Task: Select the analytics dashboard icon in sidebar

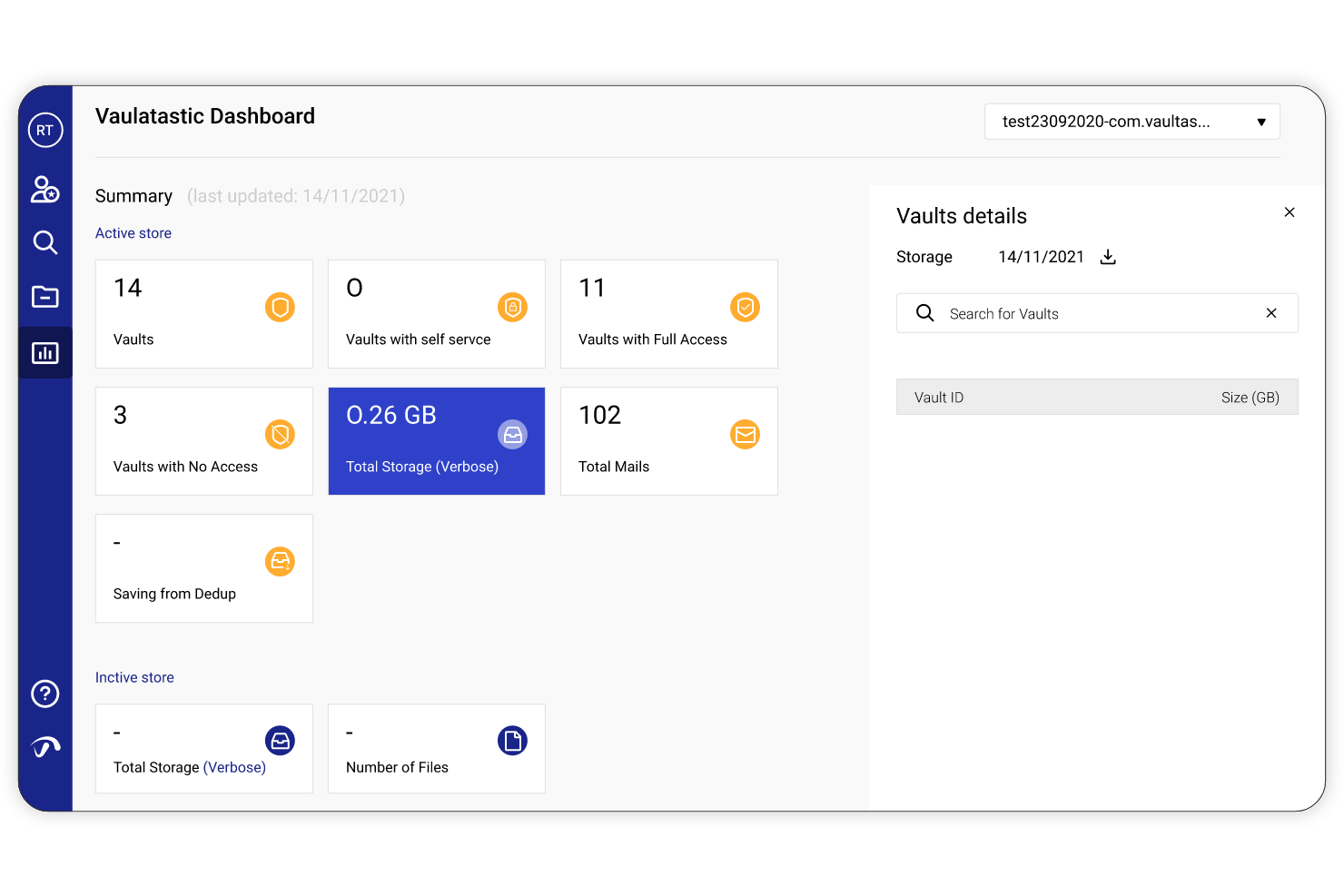Action: (44, 352)
